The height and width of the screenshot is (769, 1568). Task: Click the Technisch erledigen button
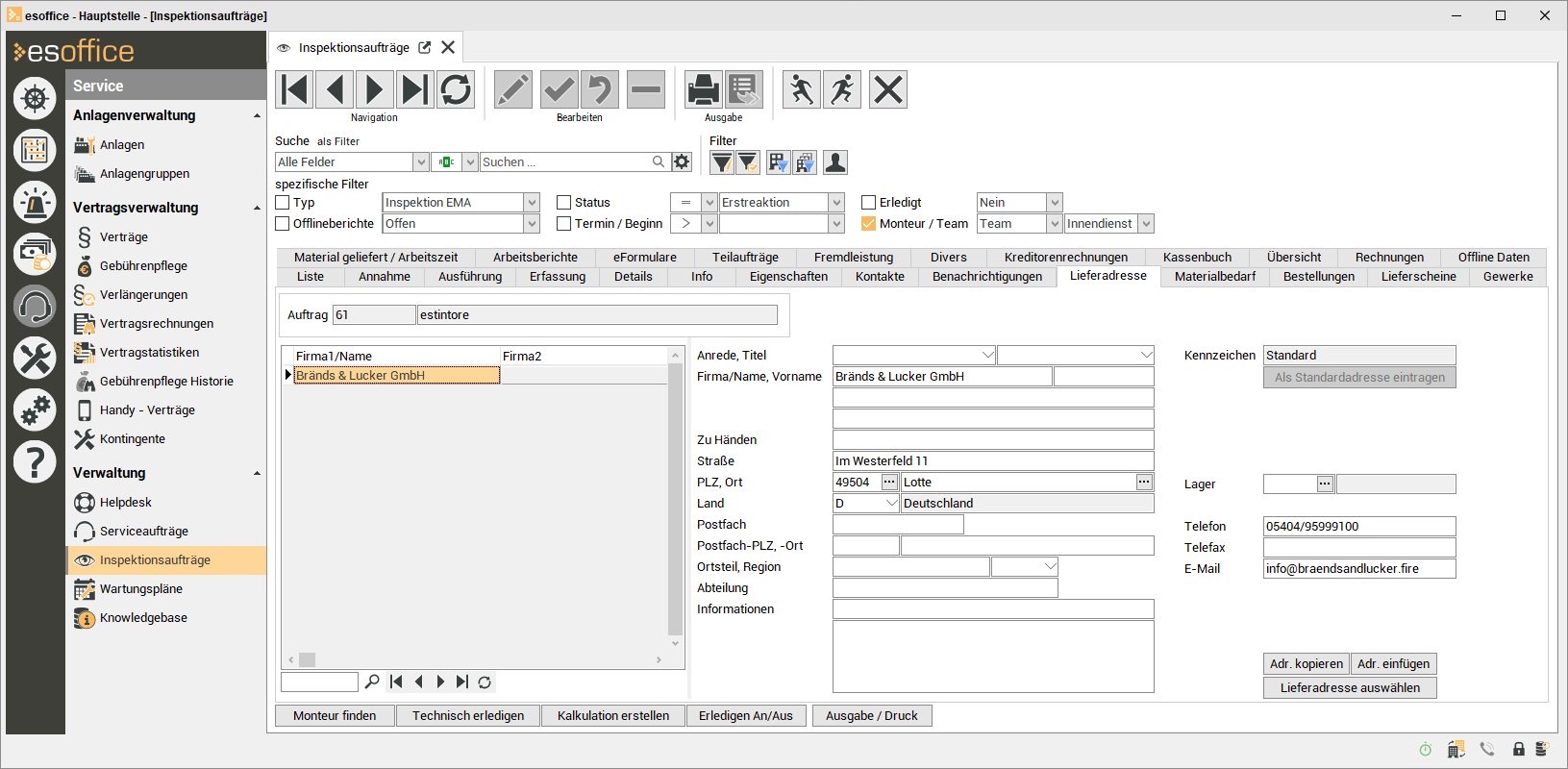(468, 715)
